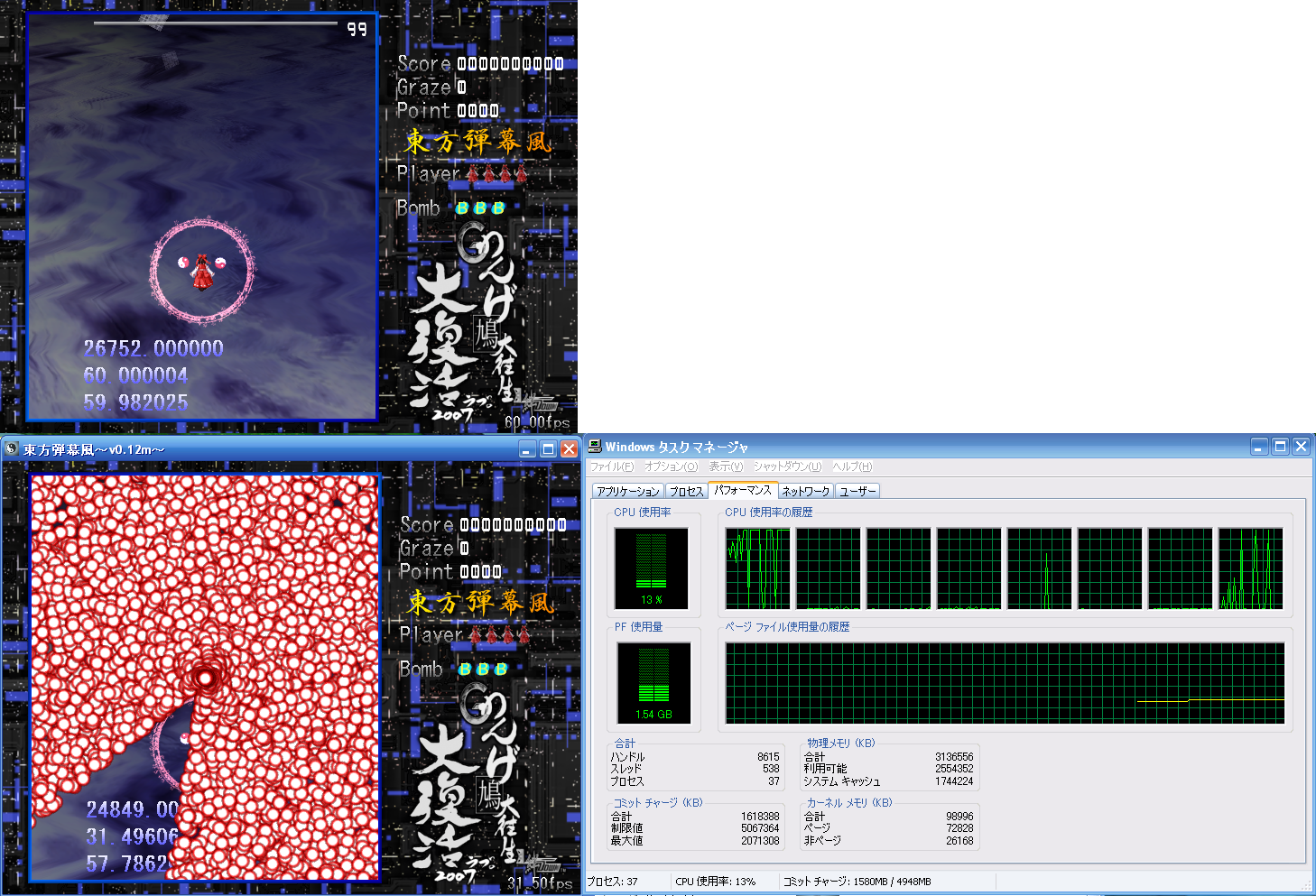Switch to the アプリケーション tab
Screen dimensions: 1316x896
628,492
